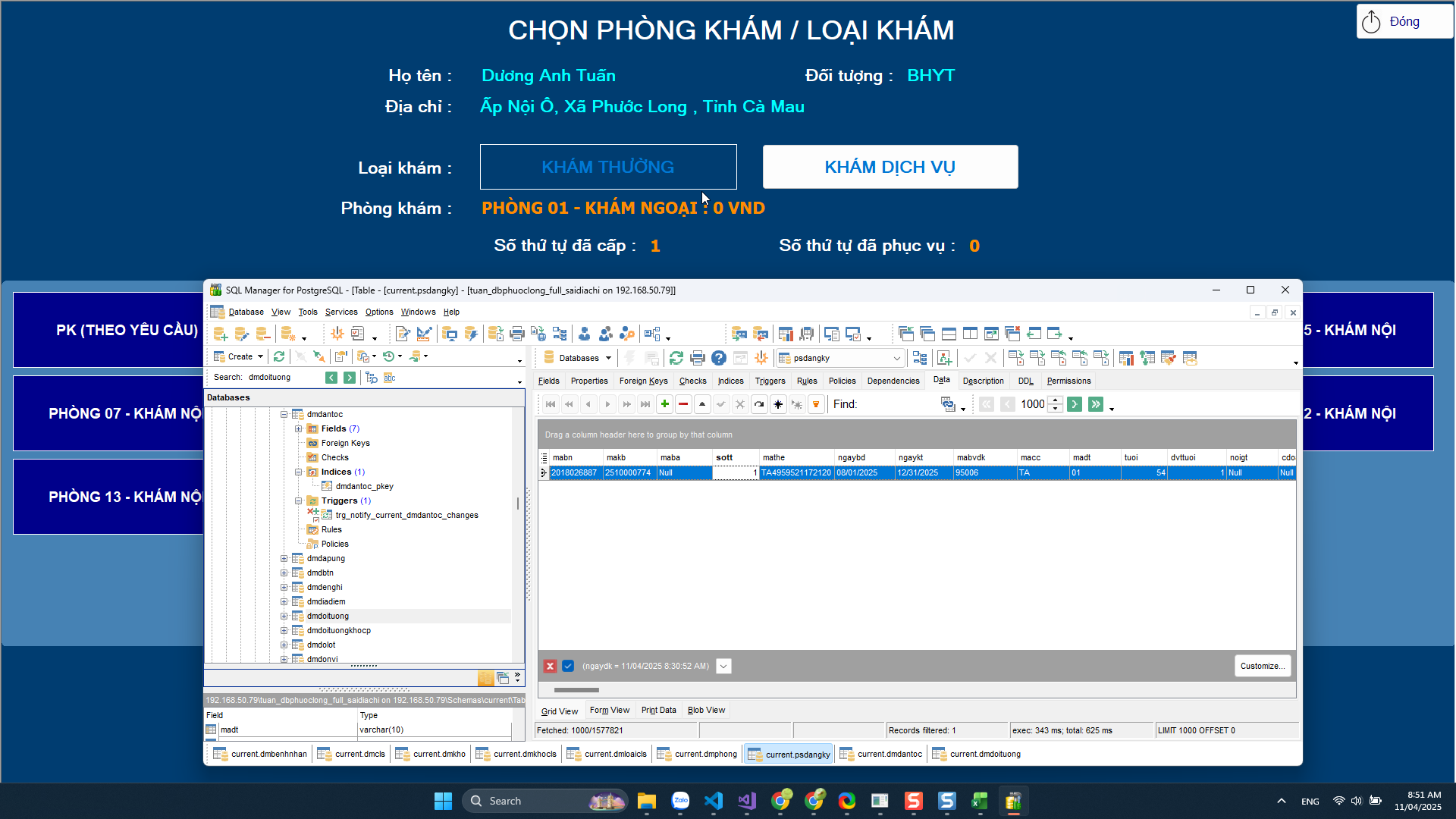Screen dimensions: 1456x819
Task: Remove the filter with the red X button
Action: (x=550, y=666)
